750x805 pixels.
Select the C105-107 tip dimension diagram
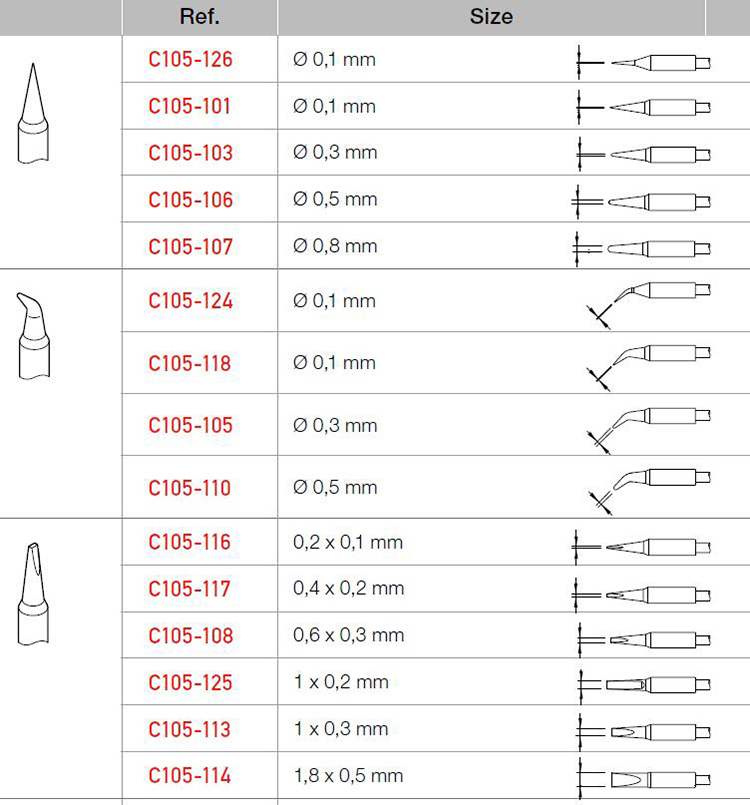click(644, 247)
